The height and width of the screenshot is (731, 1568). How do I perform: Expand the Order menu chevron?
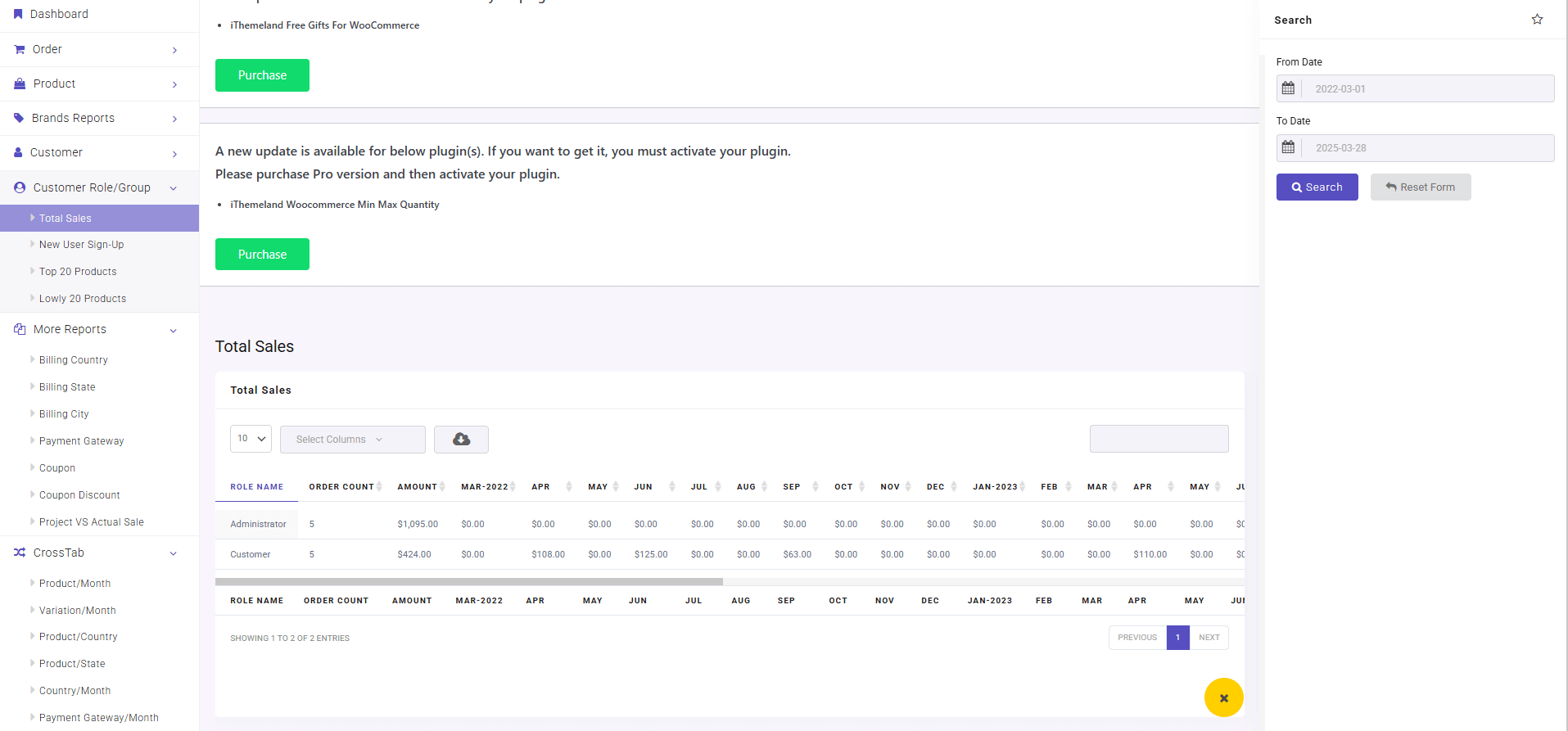click(174, 50)
